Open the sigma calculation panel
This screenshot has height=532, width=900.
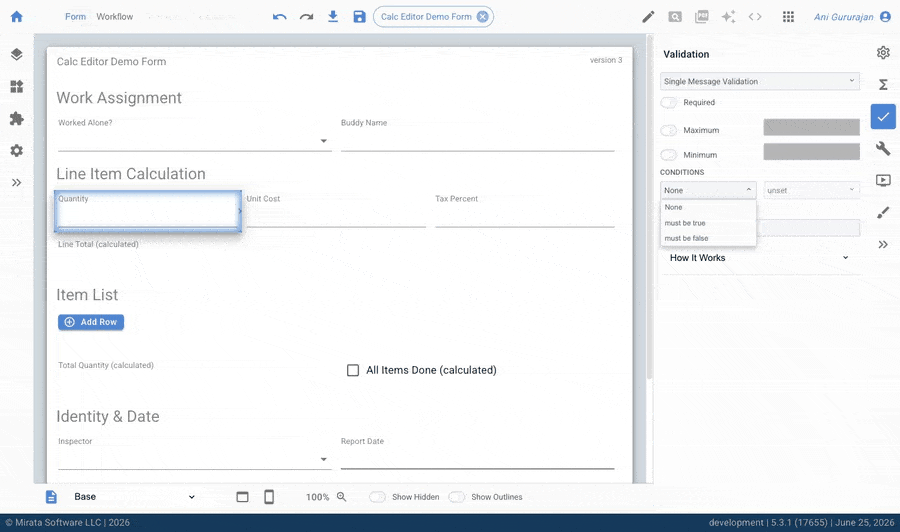click(x=883, y=85)
